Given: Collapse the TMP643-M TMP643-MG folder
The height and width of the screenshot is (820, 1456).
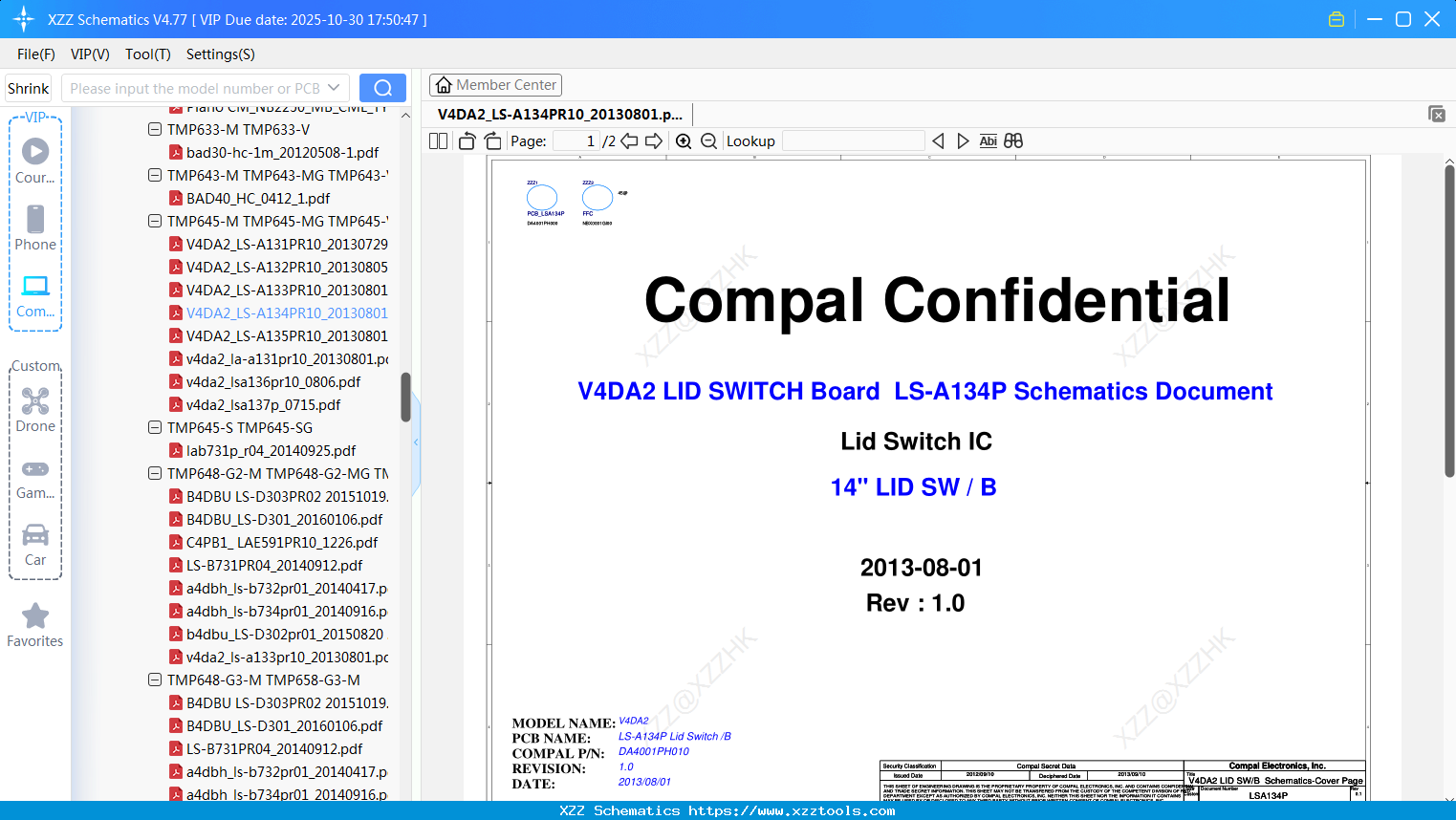Looking at the screenshot, I should [155, 175].
